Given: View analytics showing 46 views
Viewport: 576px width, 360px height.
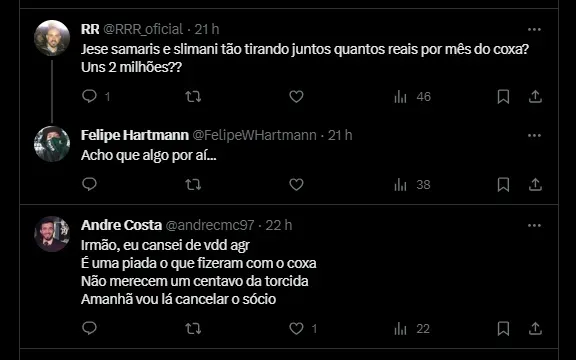Looking at the screenshot, I should point(412,97).
